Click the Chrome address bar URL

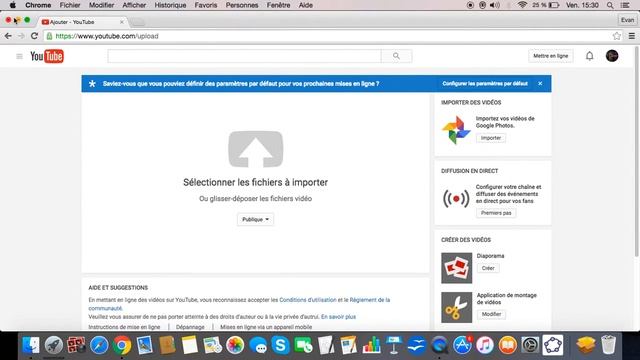107,36
